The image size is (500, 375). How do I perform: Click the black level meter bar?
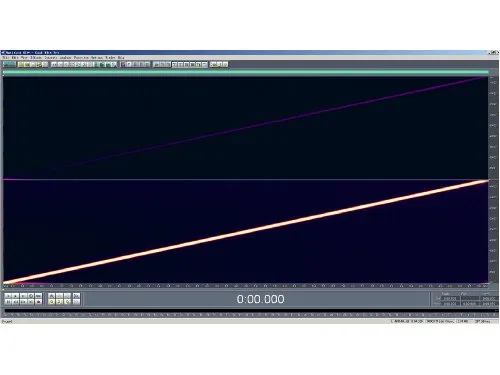tap(251, 311)
